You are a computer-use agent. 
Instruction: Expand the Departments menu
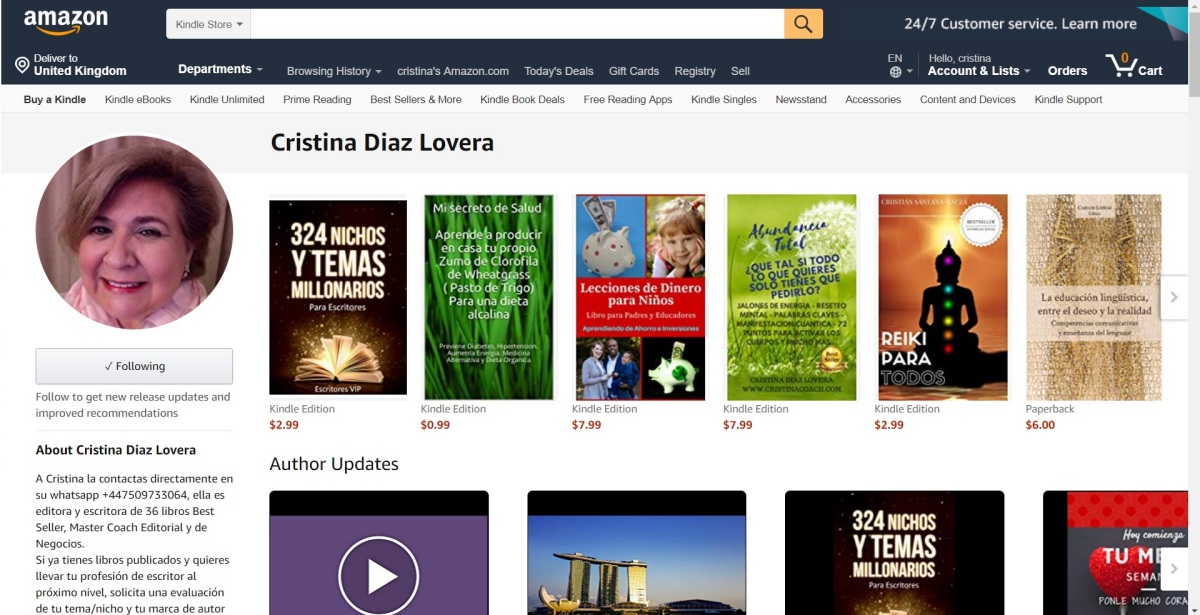220,69
